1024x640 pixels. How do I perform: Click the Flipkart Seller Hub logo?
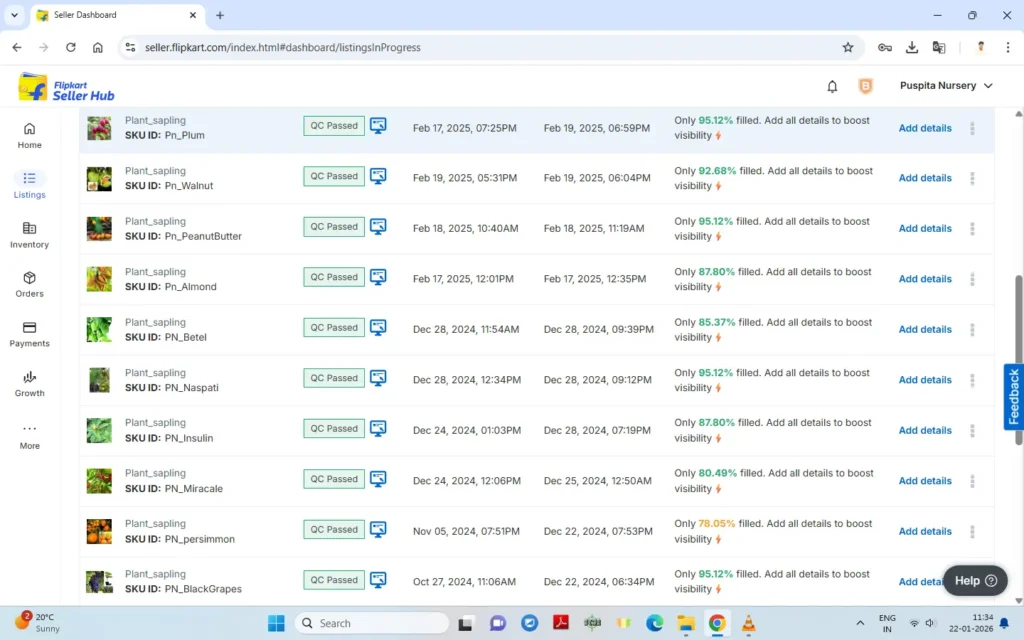point(67,87)
